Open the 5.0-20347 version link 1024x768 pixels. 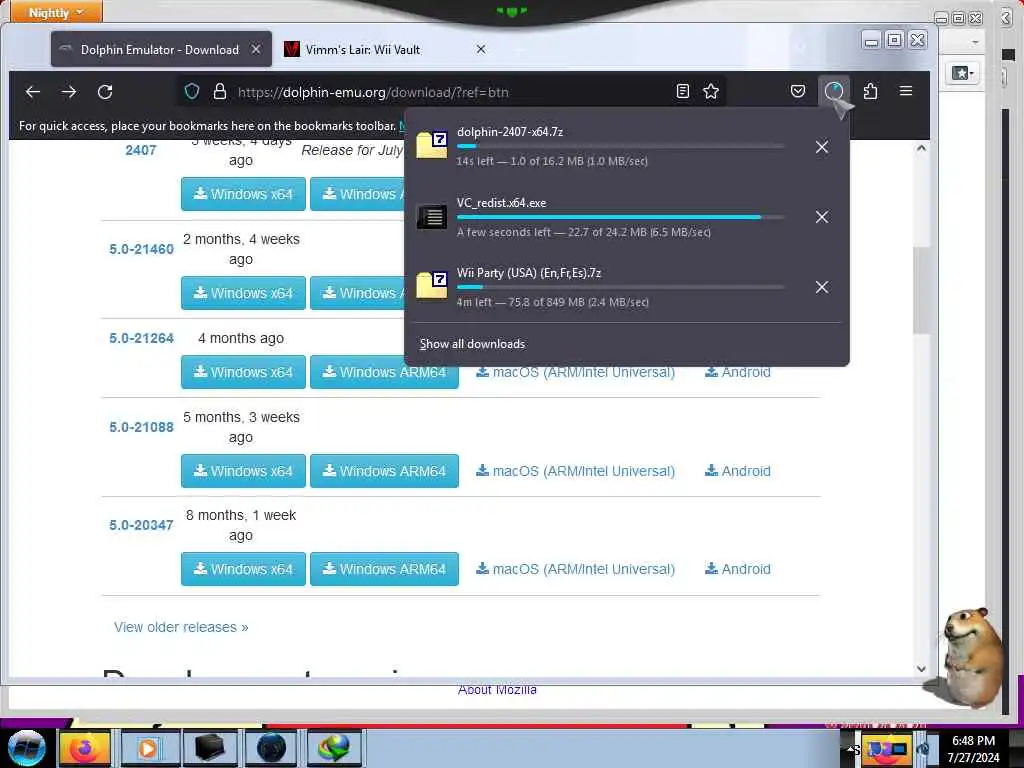141,526
